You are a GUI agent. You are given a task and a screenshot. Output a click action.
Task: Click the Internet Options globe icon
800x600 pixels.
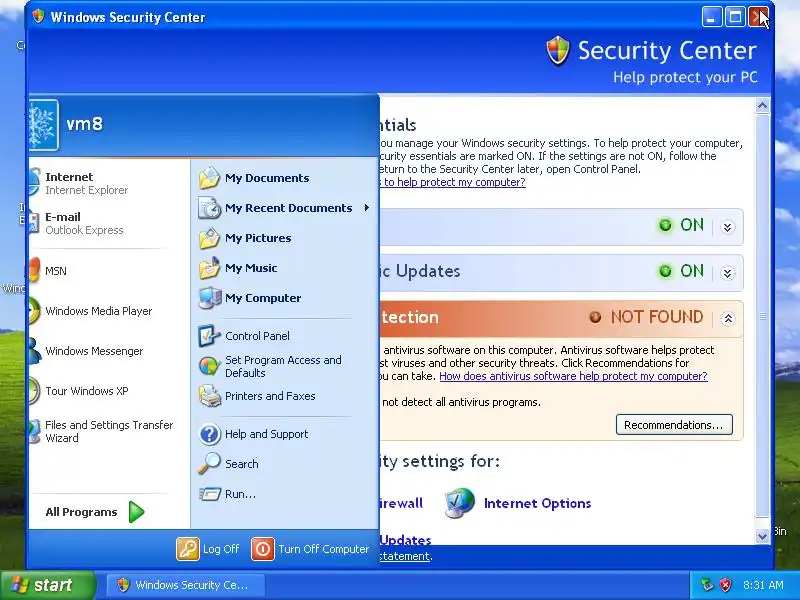coord(459,503)
